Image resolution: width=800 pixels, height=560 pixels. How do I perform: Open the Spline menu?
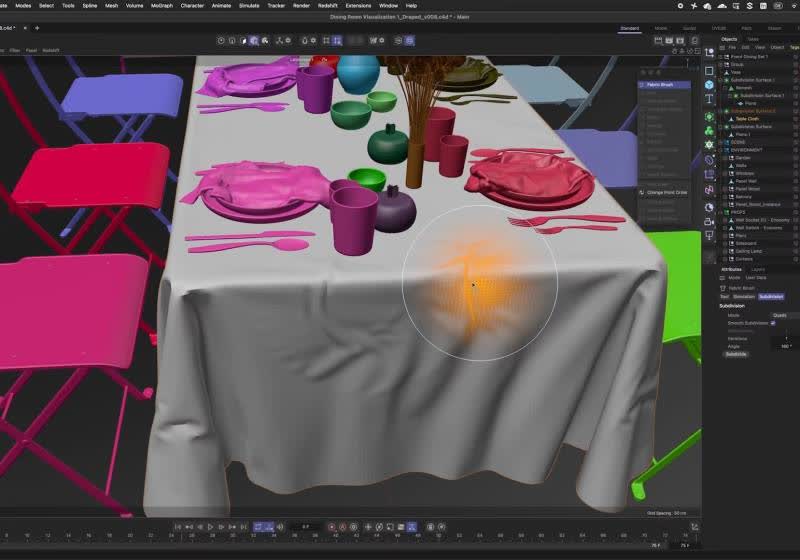pos(90,6)
